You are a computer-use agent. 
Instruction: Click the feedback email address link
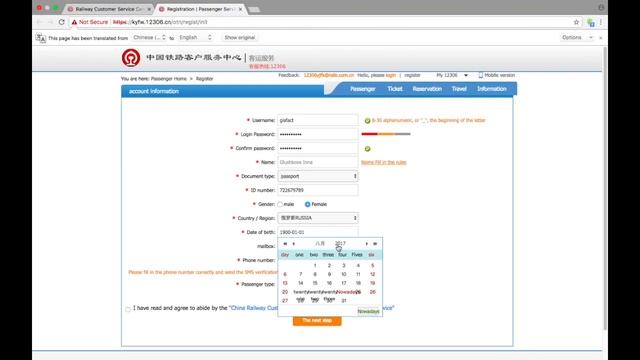[x=329, y=75]
